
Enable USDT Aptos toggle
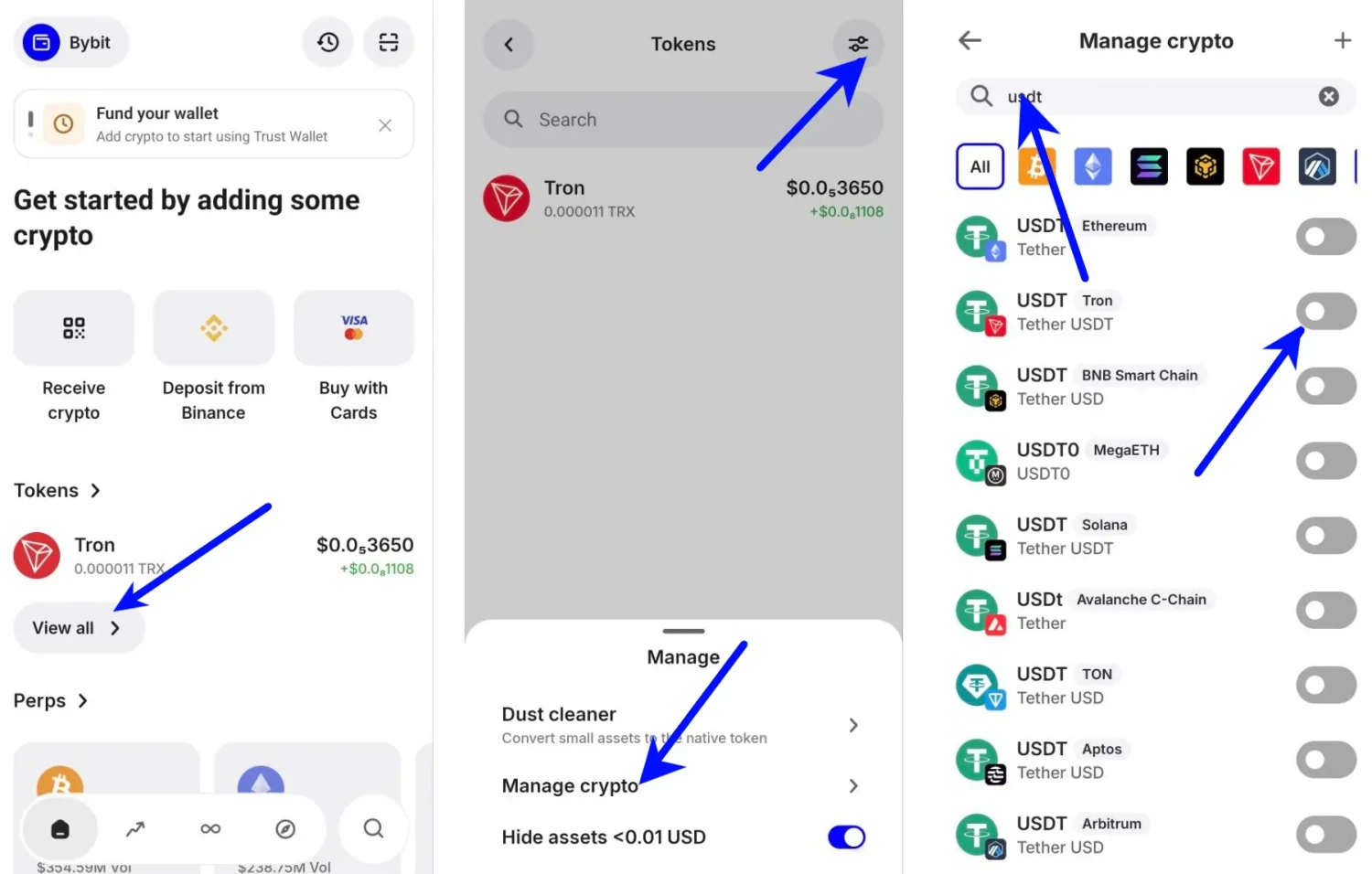(x=1326, y=761)
